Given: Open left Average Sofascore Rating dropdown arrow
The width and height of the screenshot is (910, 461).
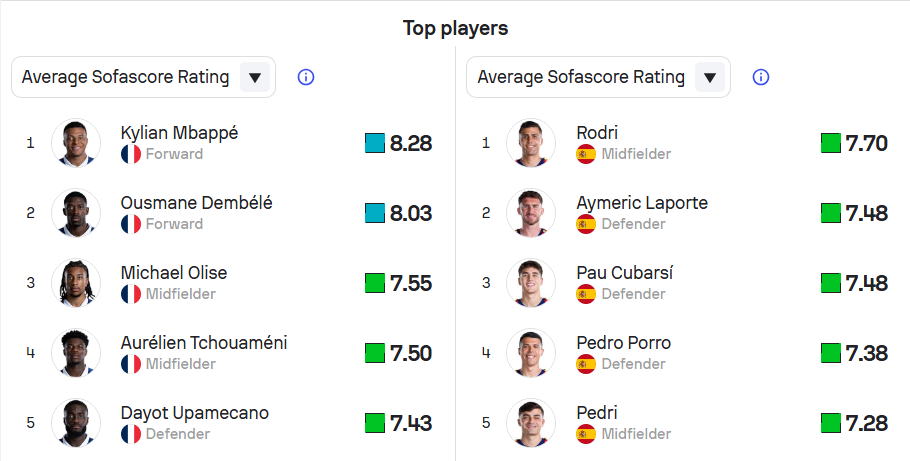Looking at the screenshot, I should [x=255, y=77].
